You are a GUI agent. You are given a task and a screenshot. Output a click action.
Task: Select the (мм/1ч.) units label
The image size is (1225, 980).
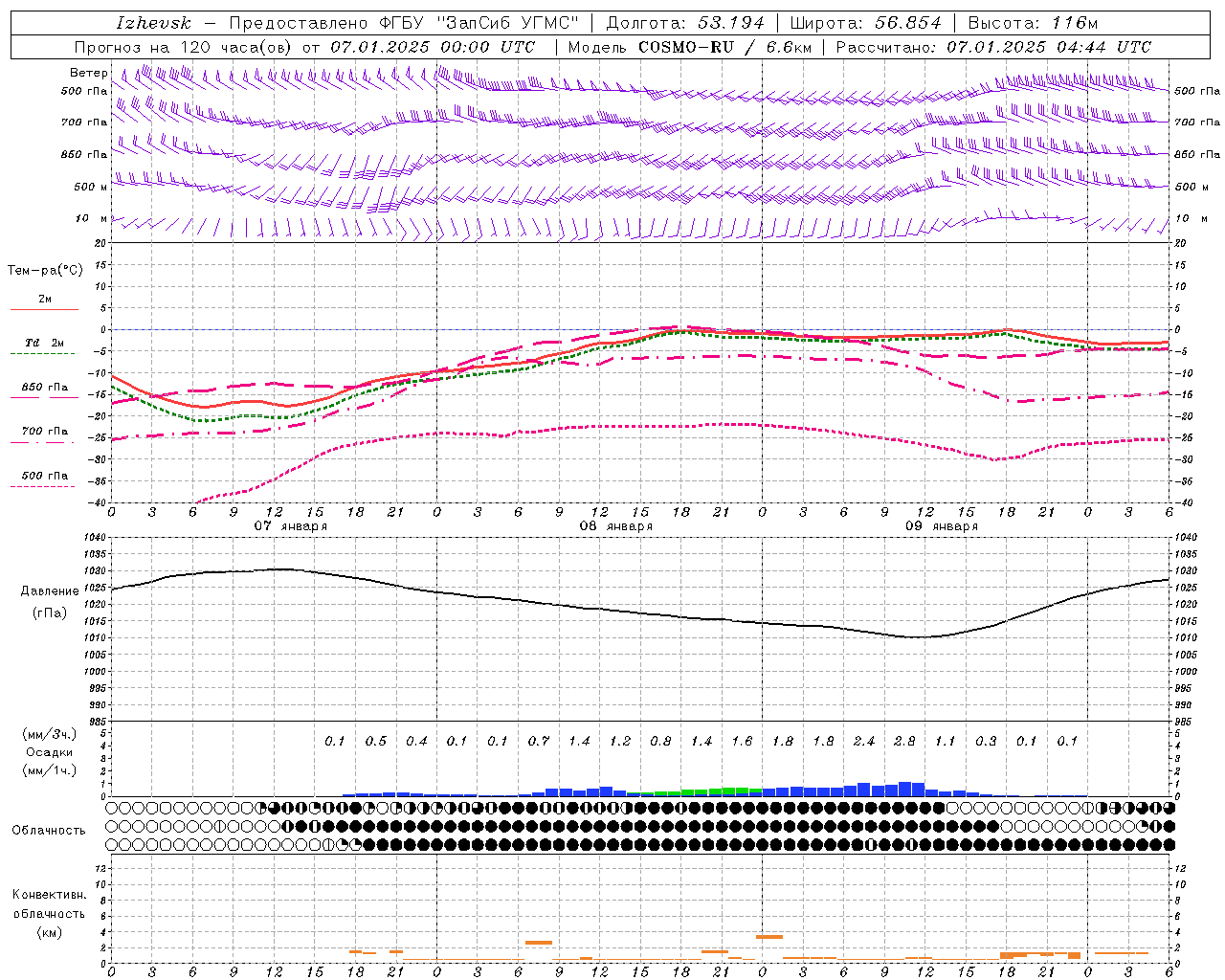(50, 770)
